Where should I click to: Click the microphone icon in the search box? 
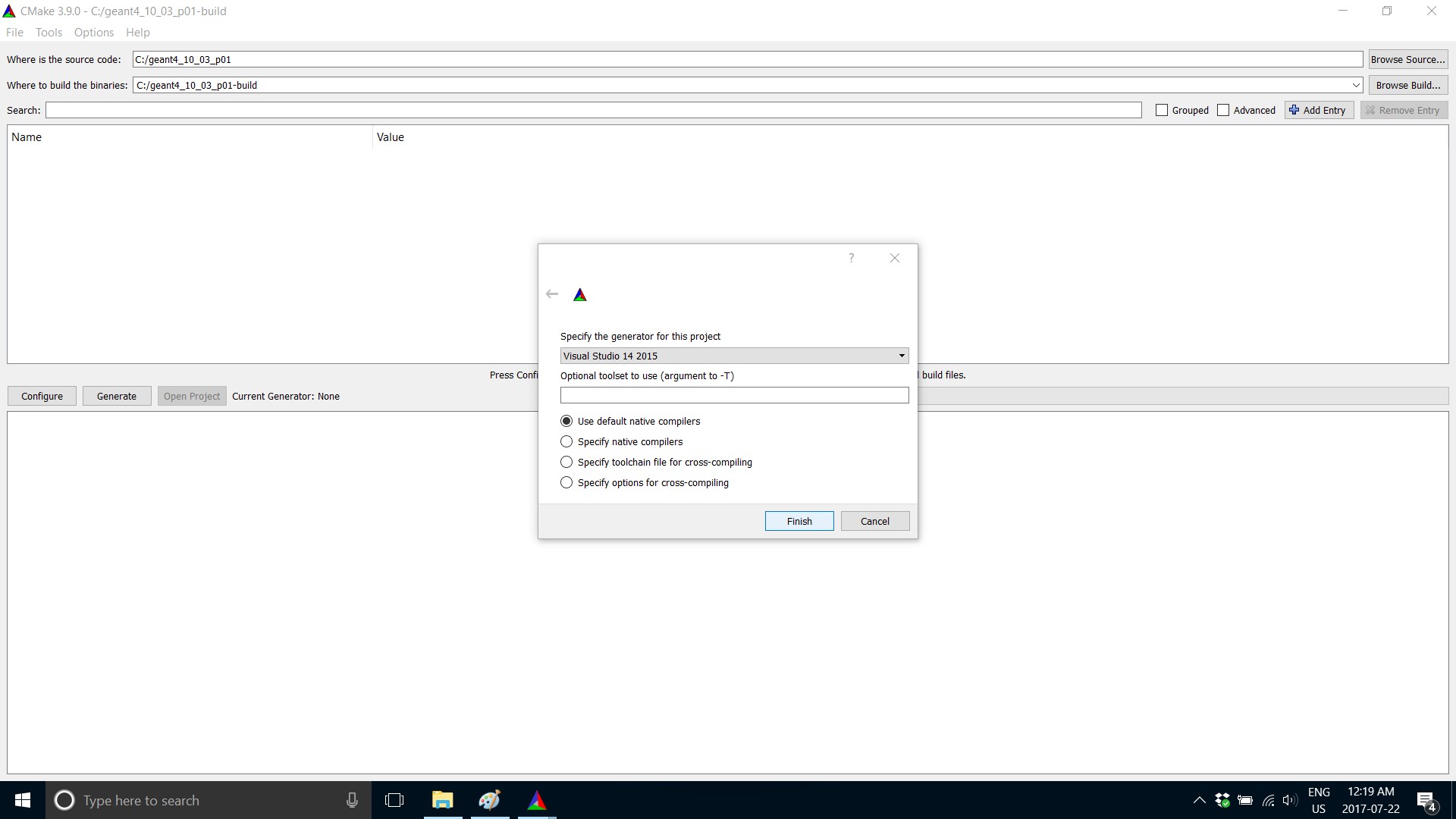(x=352, y=800)
